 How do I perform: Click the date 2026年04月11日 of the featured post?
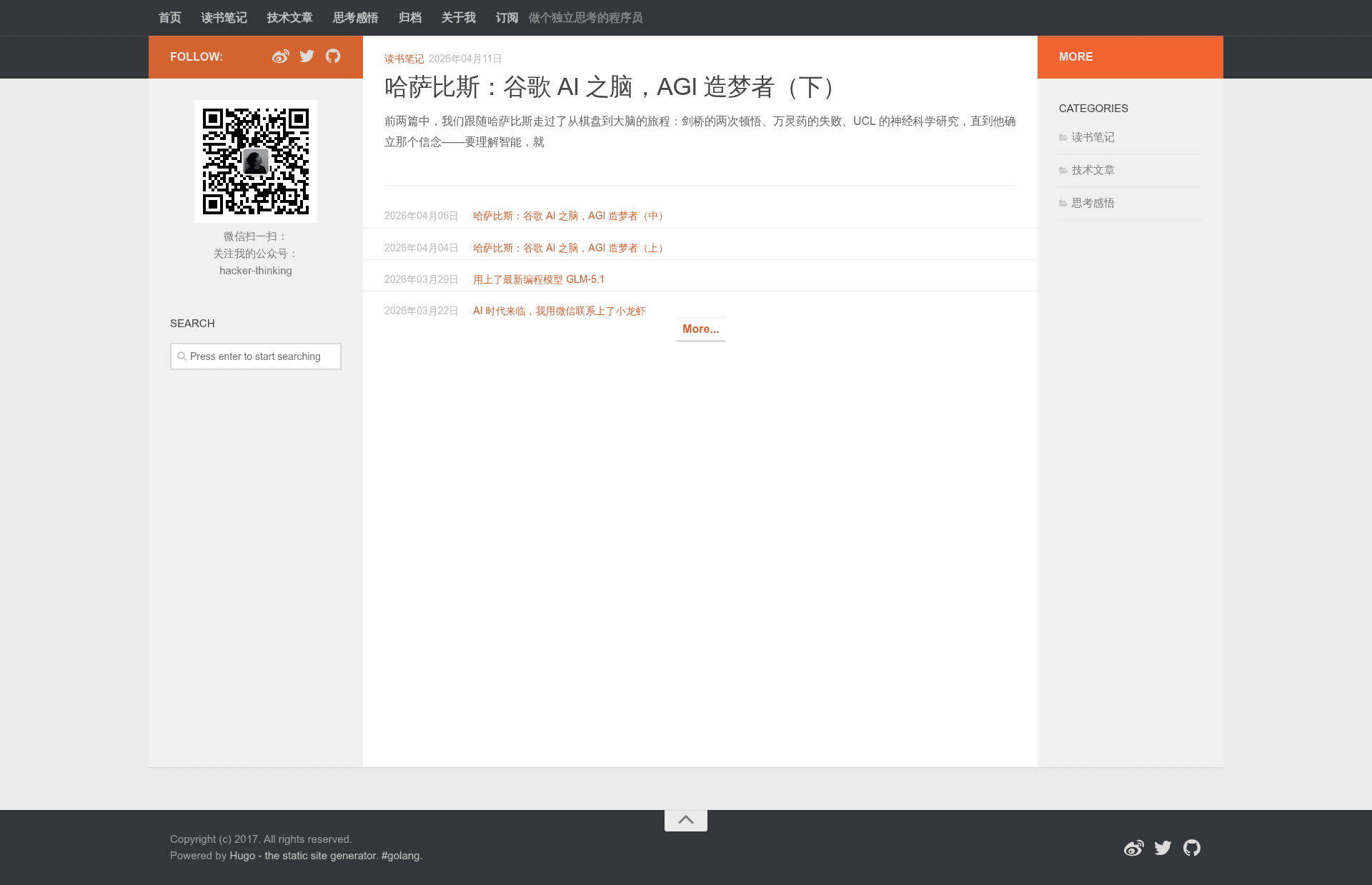[465, 59]
